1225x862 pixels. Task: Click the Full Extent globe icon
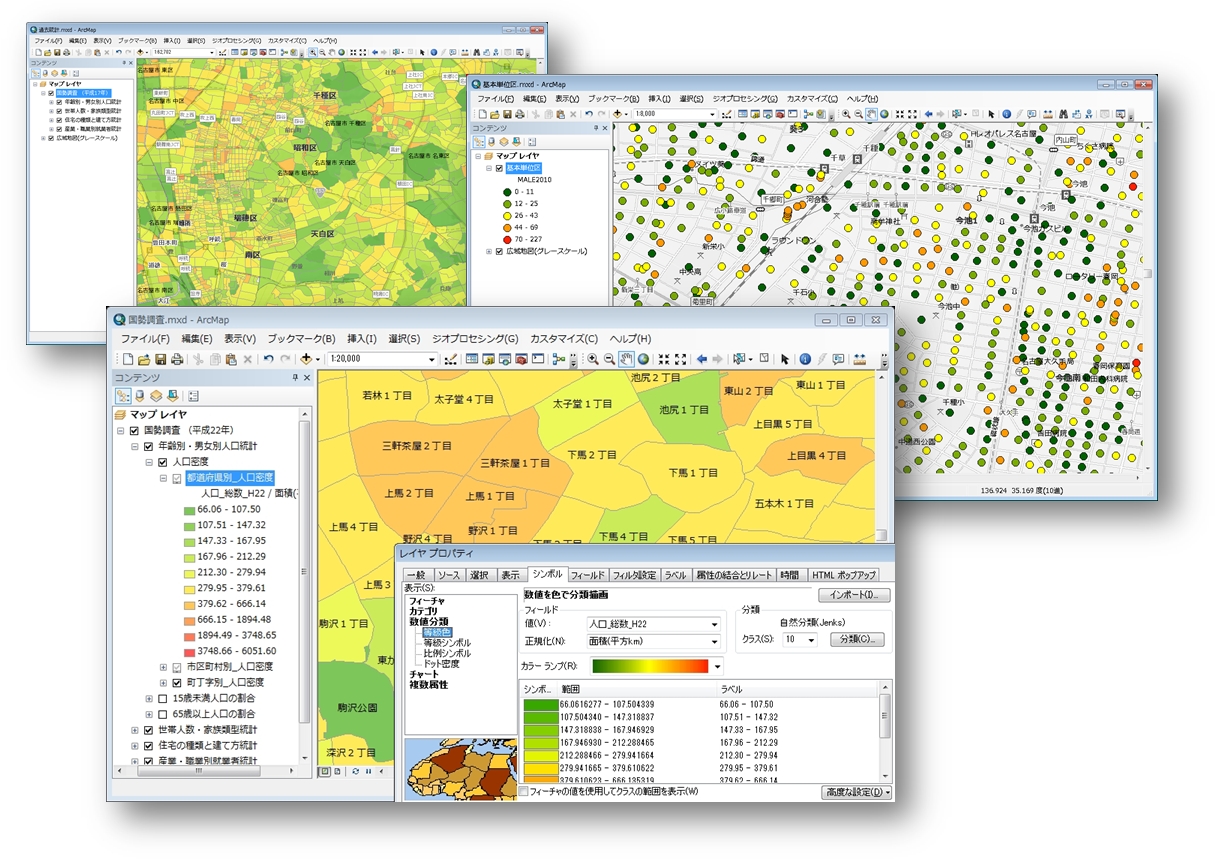pos(643,359)
